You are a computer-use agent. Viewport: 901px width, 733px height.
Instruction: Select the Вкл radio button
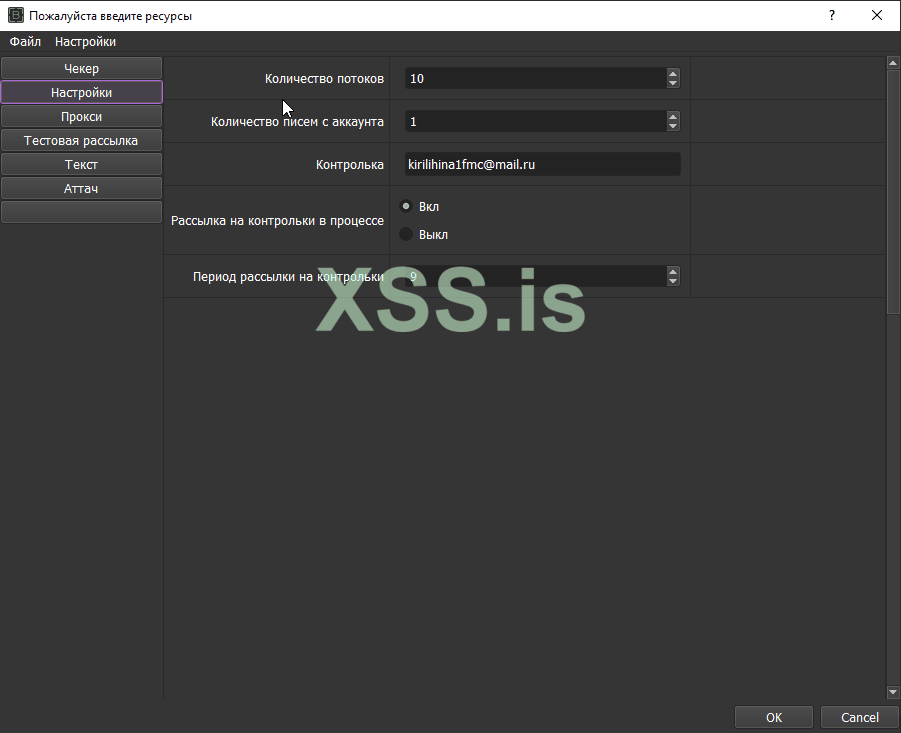[x=406, y=206]
